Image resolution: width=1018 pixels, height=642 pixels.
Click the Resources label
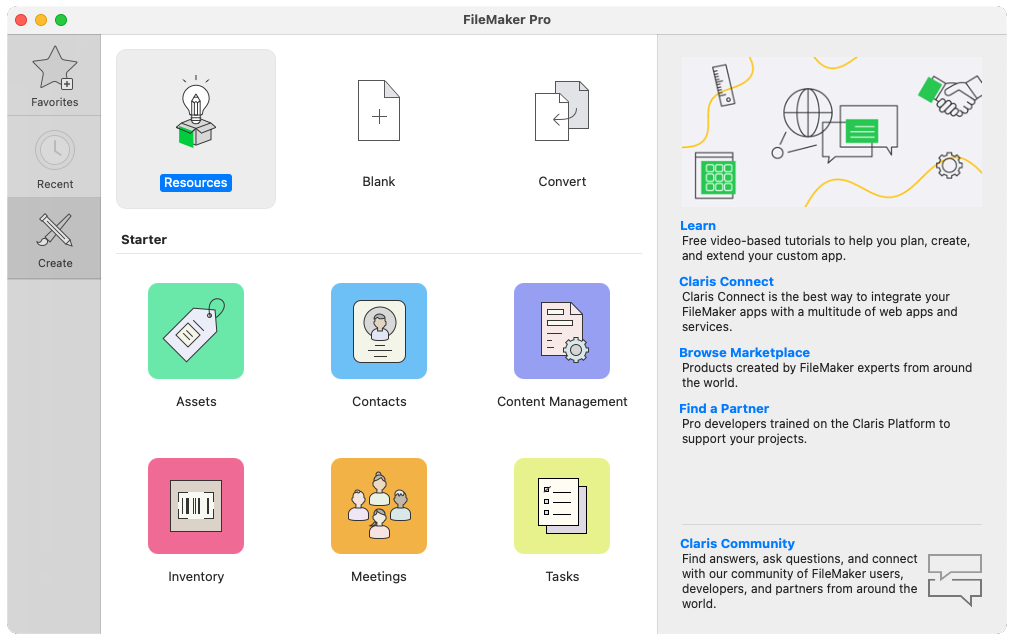click(x=195, y=183)
